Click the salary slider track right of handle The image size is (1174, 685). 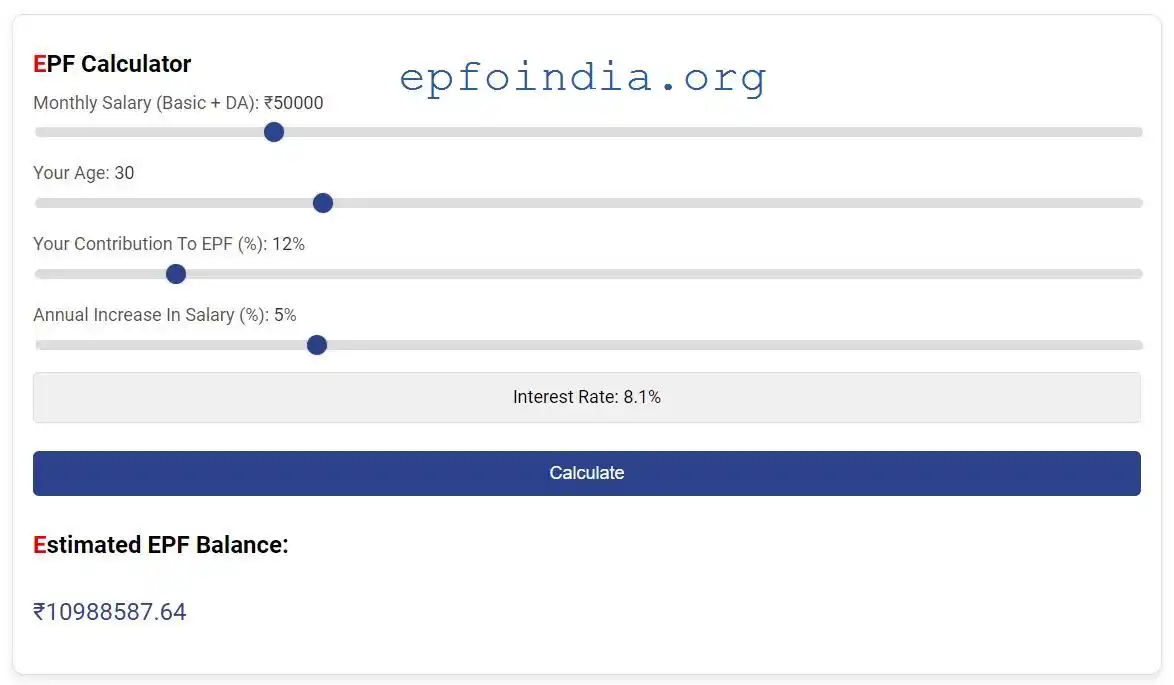700,131
